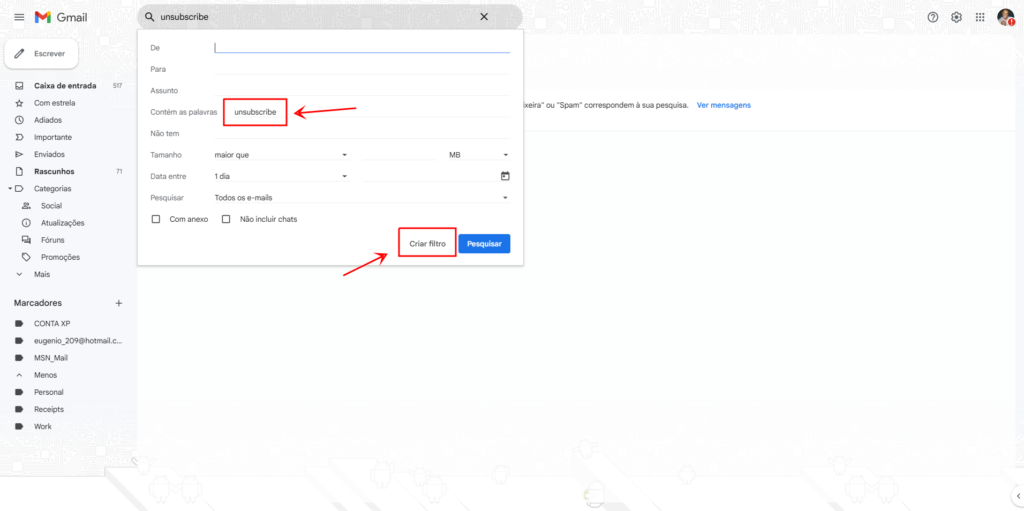Clear search with the X icon
Image resolution: width=1024 pixels, height=511 pixels.
[x=484, y=17]
